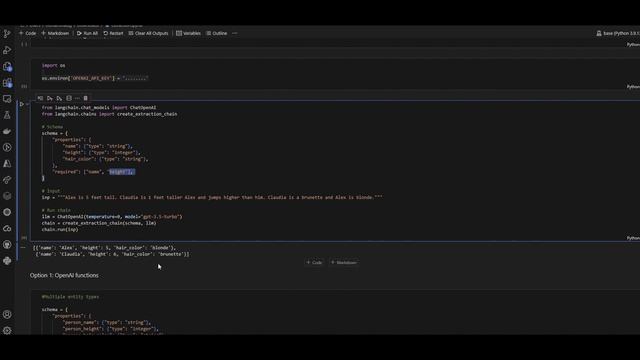Execute cells above from cell toolbar

[50, 98]
